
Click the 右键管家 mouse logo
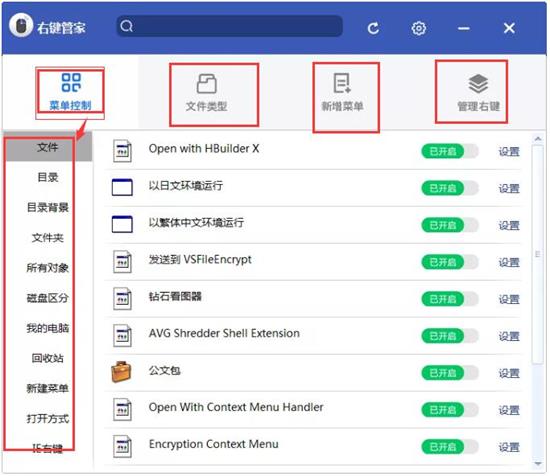(21, 25)
